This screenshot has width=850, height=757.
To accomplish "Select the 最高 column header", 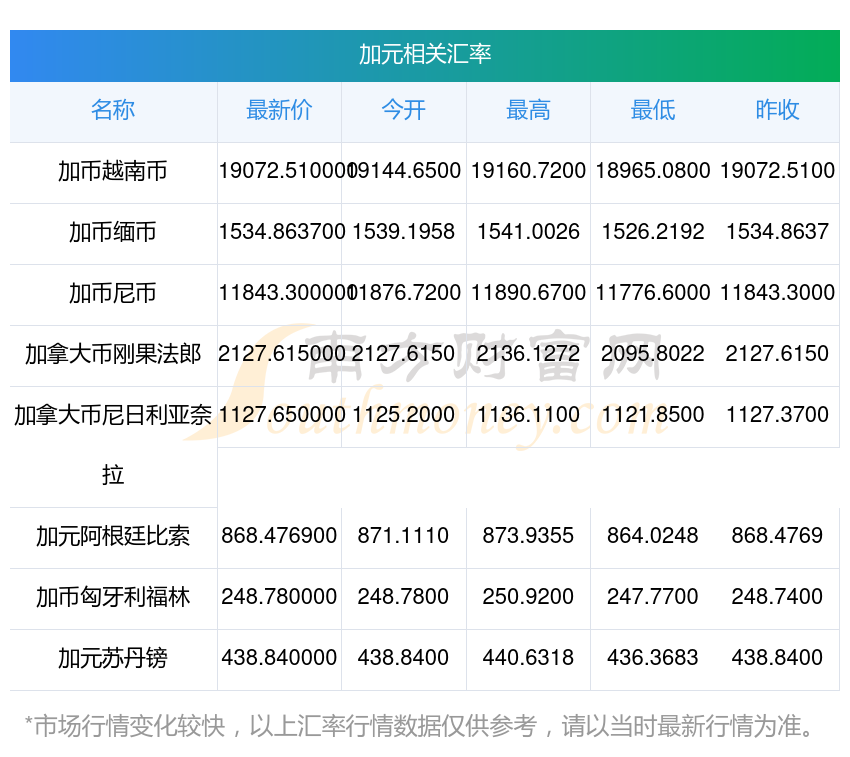I will point(529,110).
